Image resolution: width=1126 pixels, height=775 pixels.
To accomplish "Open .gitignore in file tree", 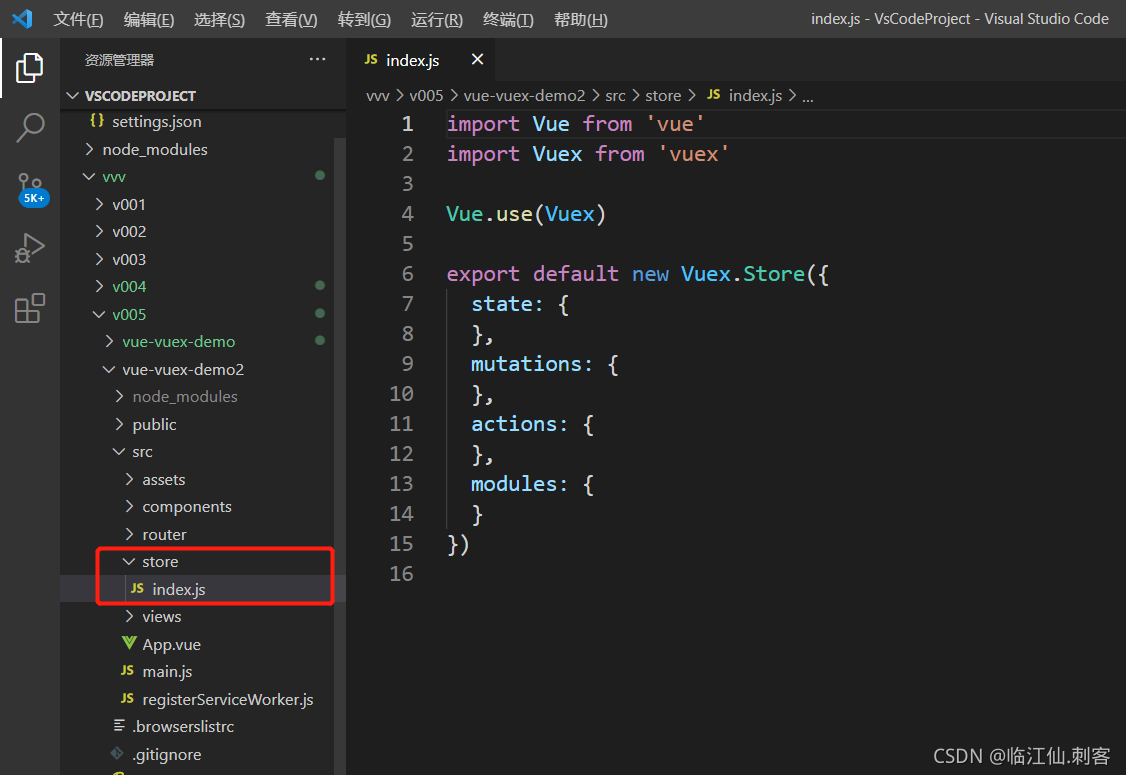I will (x=198, y=754).
